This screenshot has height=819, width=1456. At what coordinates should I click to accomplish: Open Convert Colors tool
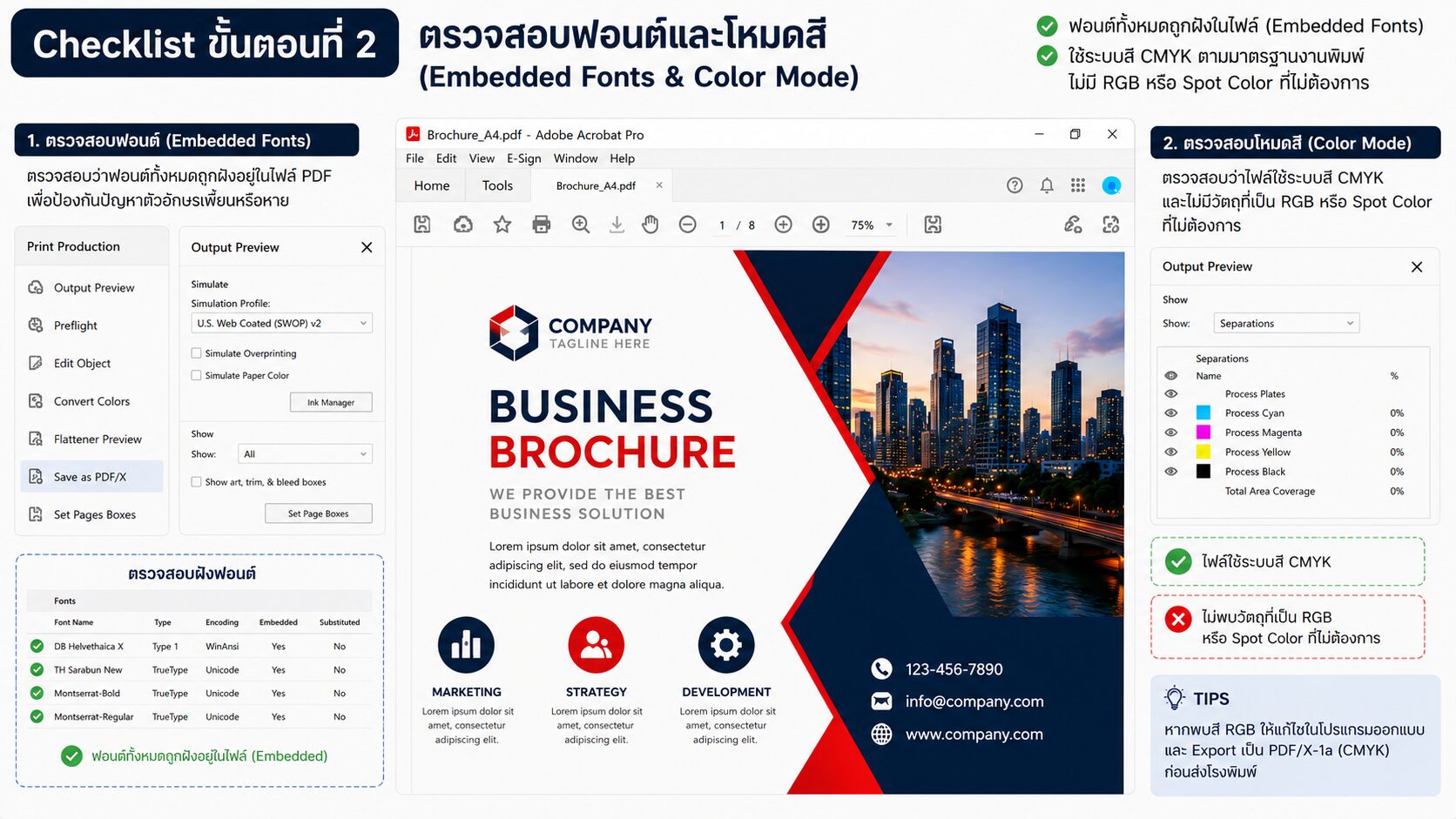(93, 401)
